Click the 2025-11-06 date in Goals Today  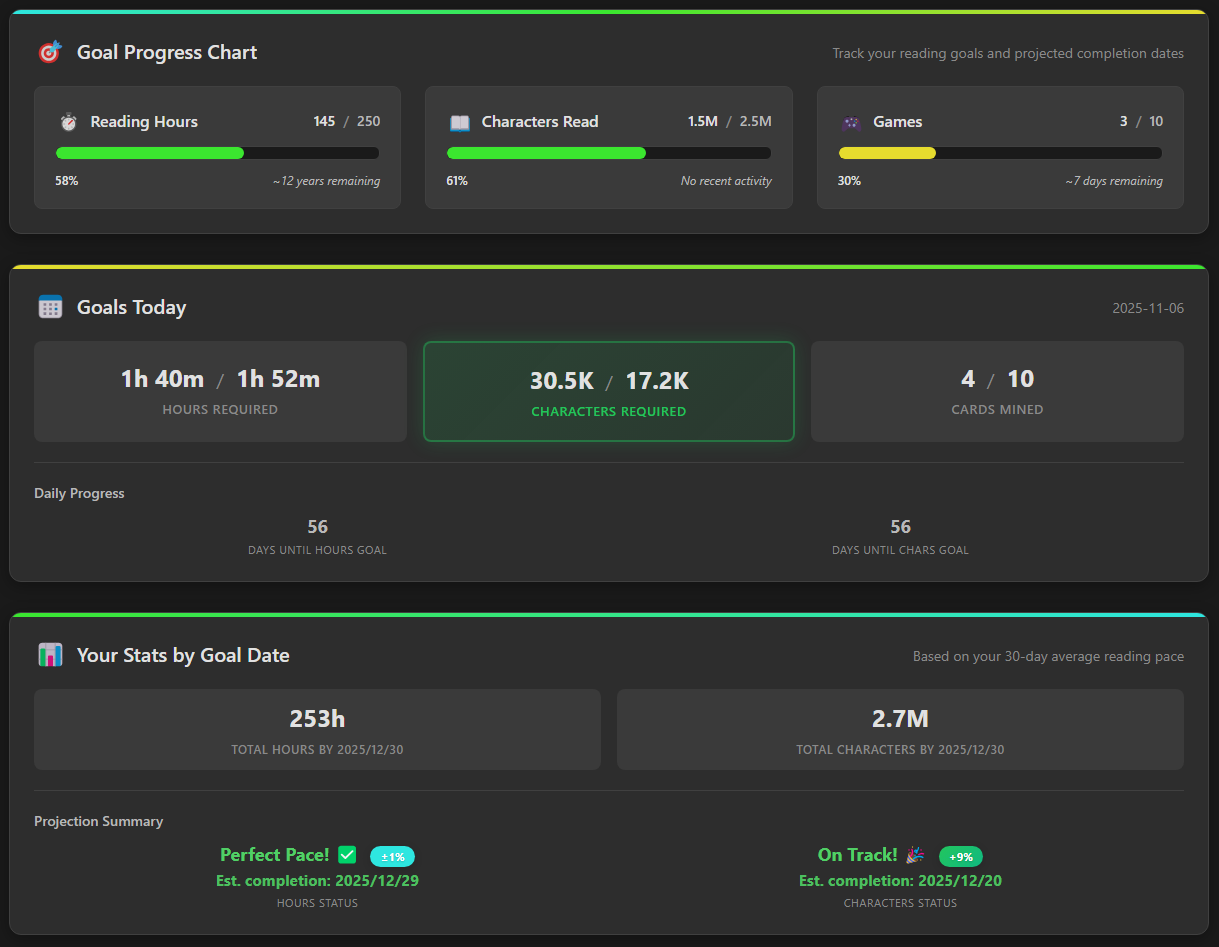coord(1147,308)
